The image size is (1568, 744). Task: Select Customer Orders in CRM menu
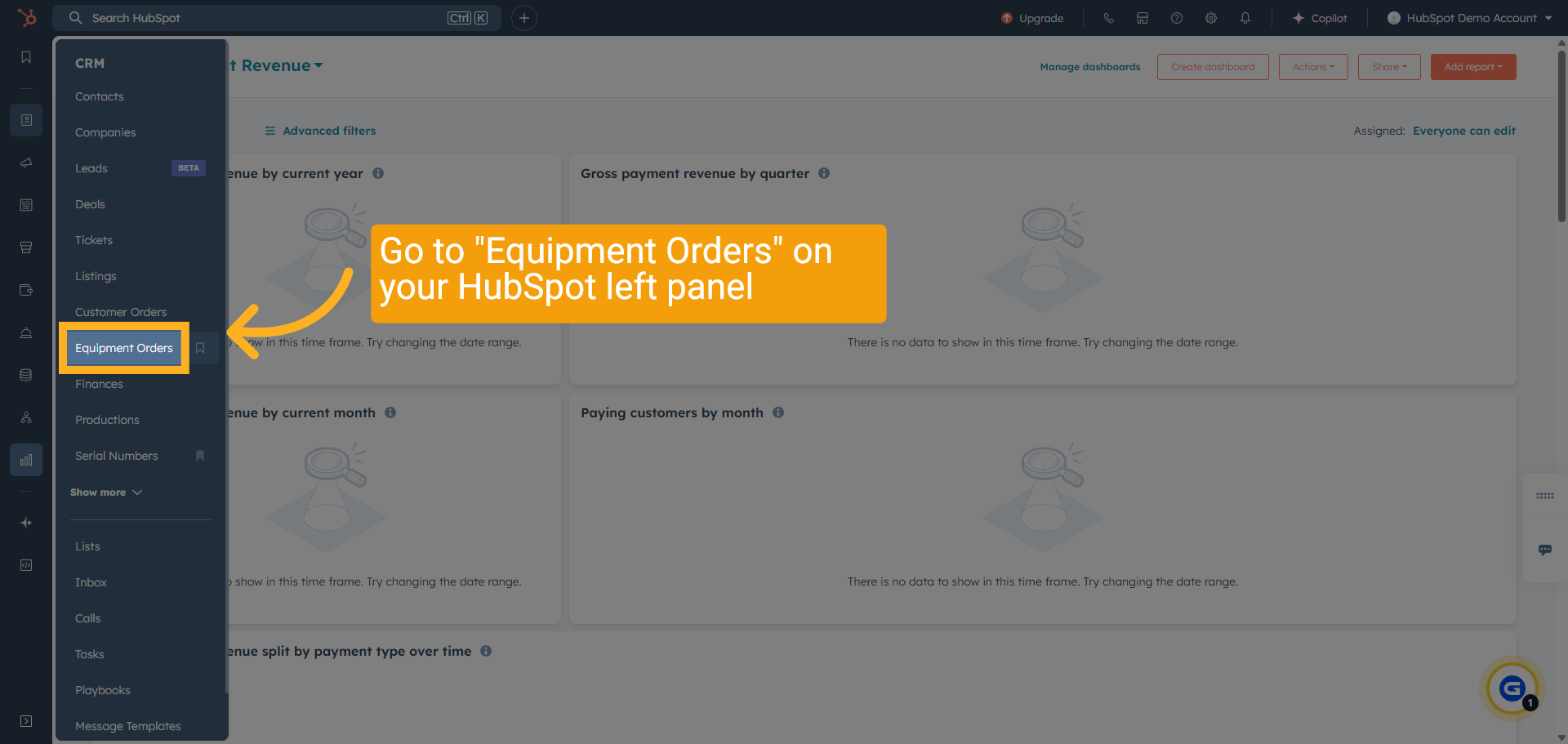point(121,312)
